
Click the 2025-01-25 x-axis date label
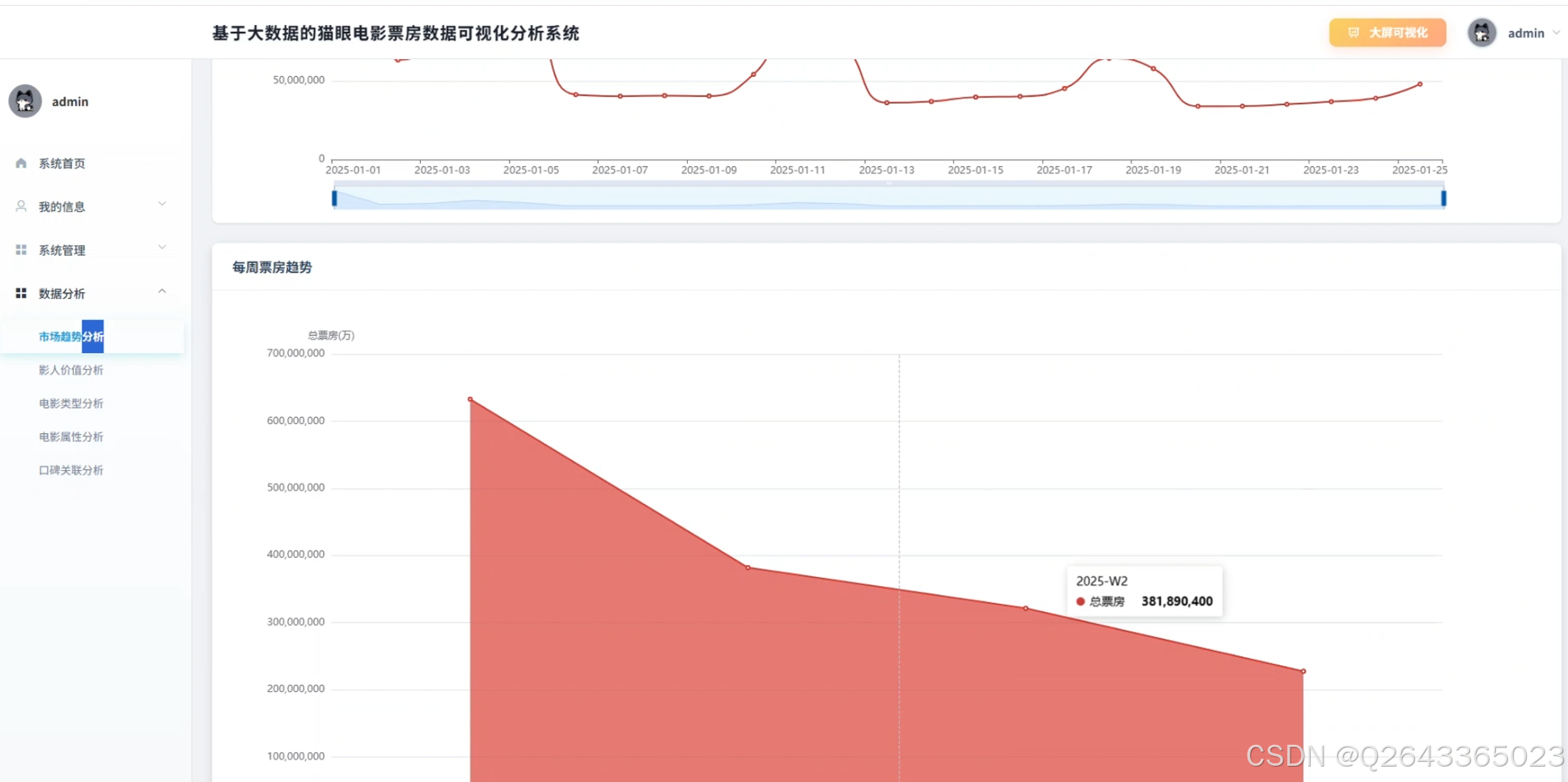1419,170
